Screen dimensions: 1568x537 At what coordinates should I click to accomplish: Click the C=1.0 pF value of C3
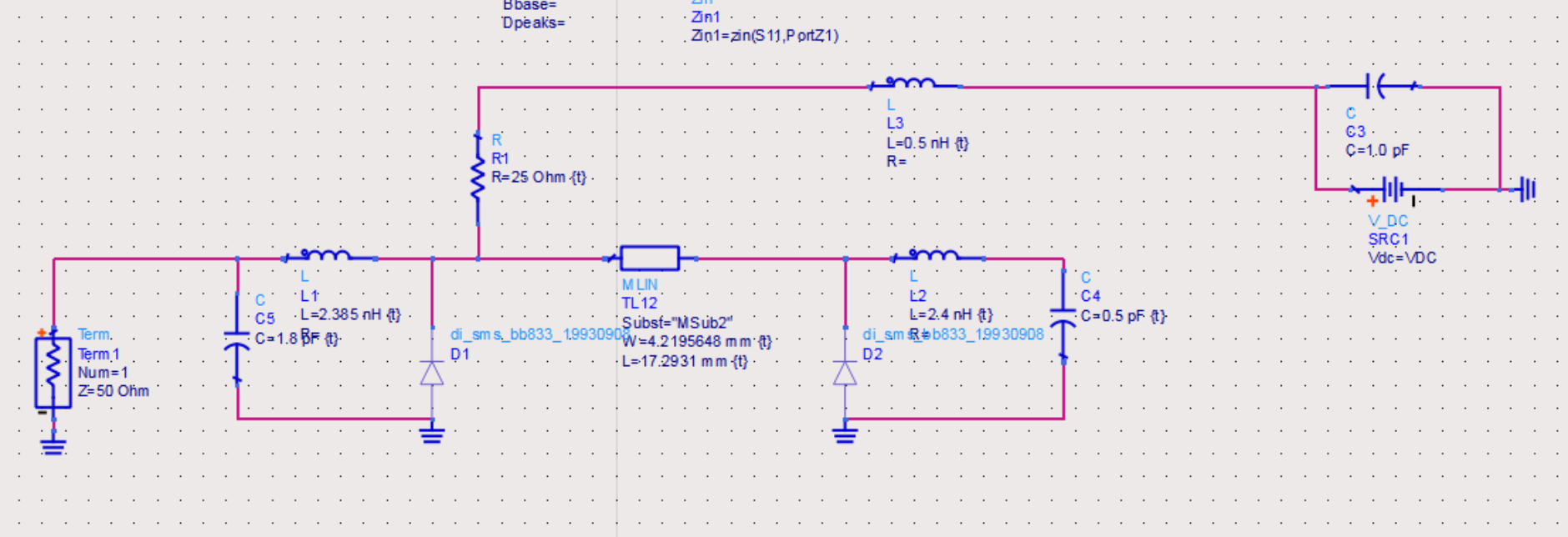(1377, 151)
